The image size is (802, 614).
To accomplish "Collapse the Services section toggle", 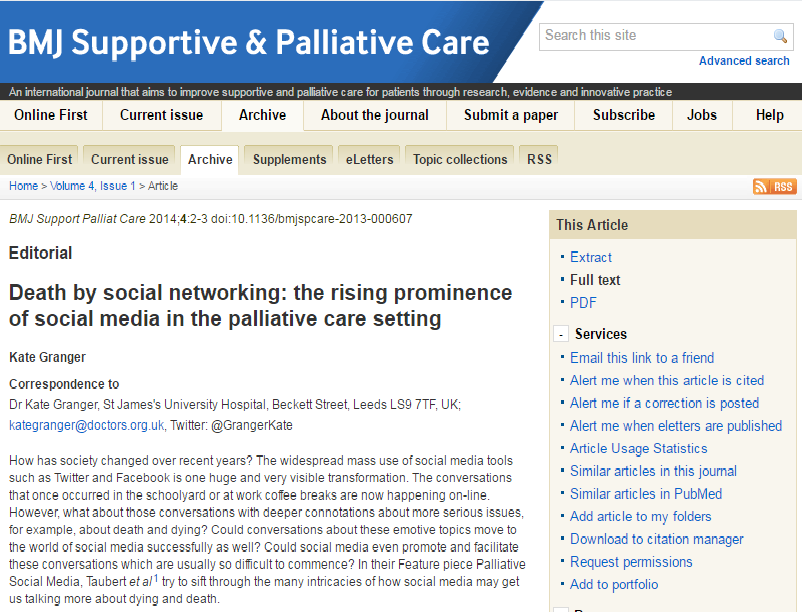I will [561, 334].
